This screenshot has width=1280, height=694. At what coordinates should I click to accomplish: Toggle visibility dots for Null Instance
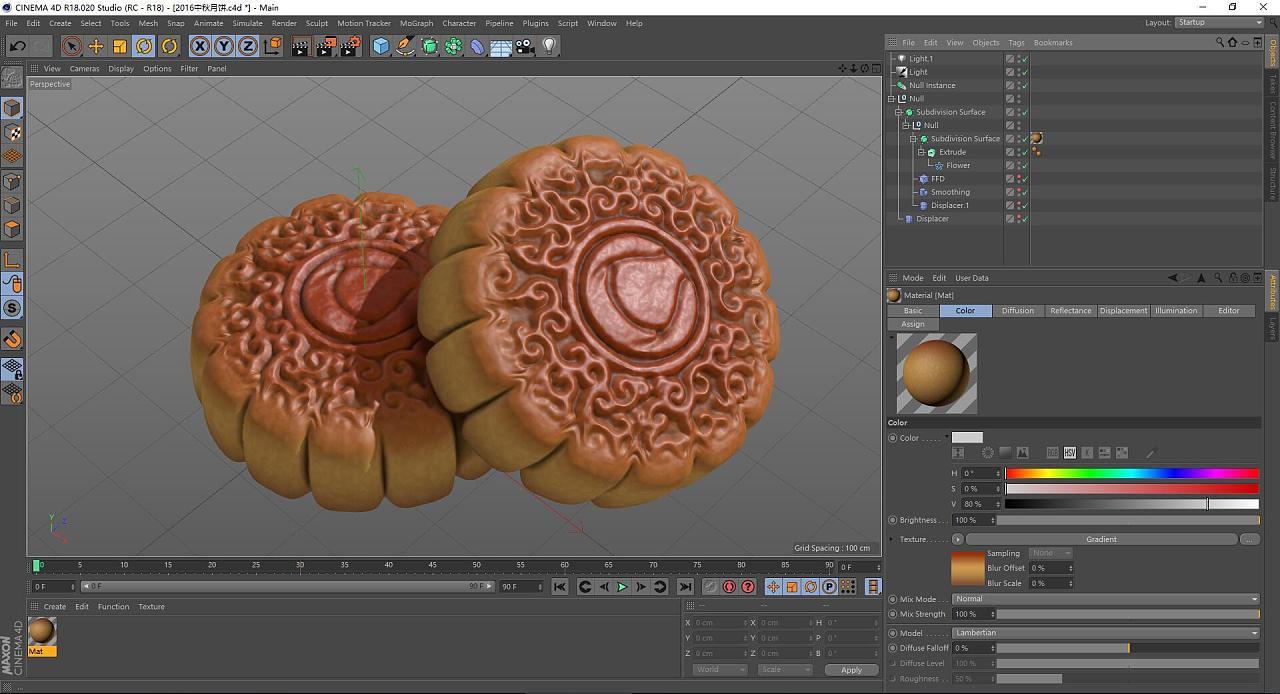pos(1018,86)
